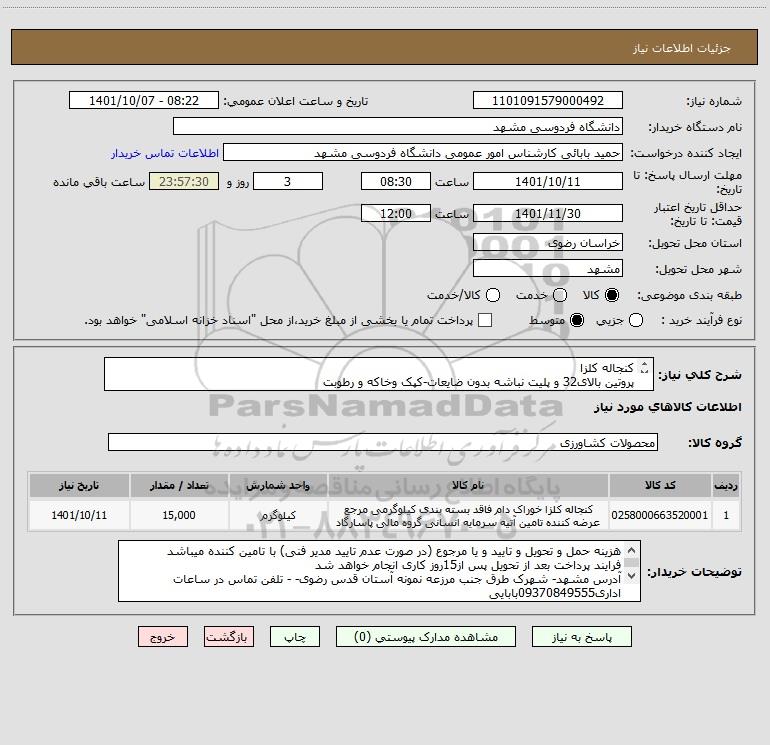Click scroll arrows in description box

[644, 368]
